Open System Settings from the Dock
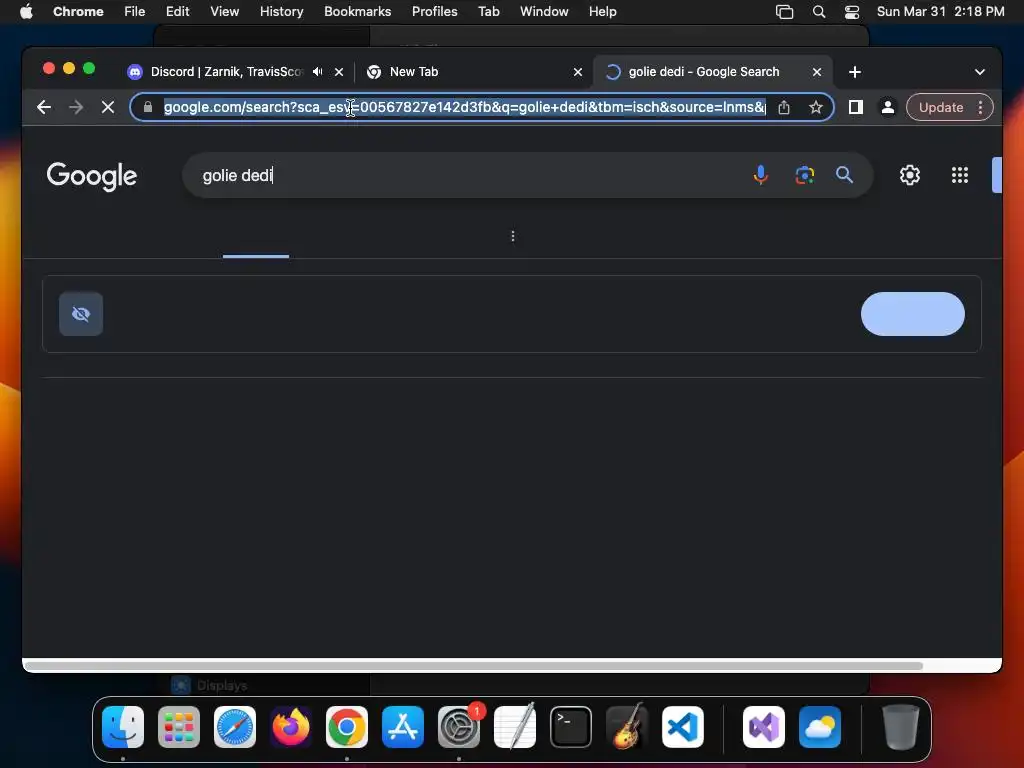Screen dimensions: 1024x768 [x=459, y=727]
